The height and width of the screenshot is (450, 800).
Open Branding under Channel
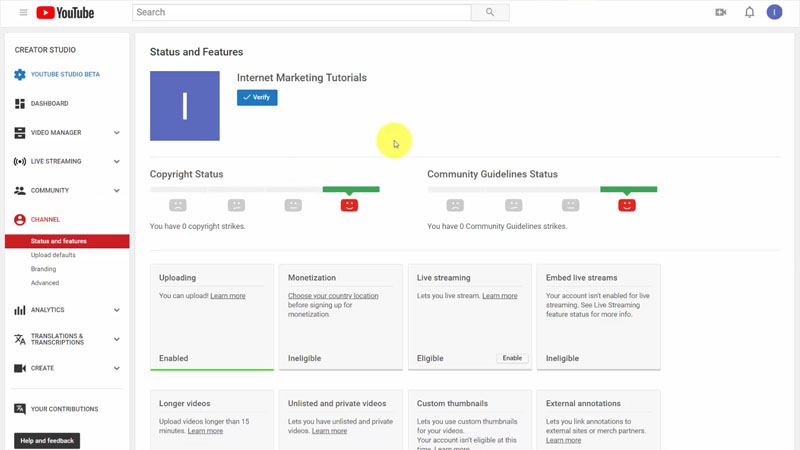[x=43, y=269]
